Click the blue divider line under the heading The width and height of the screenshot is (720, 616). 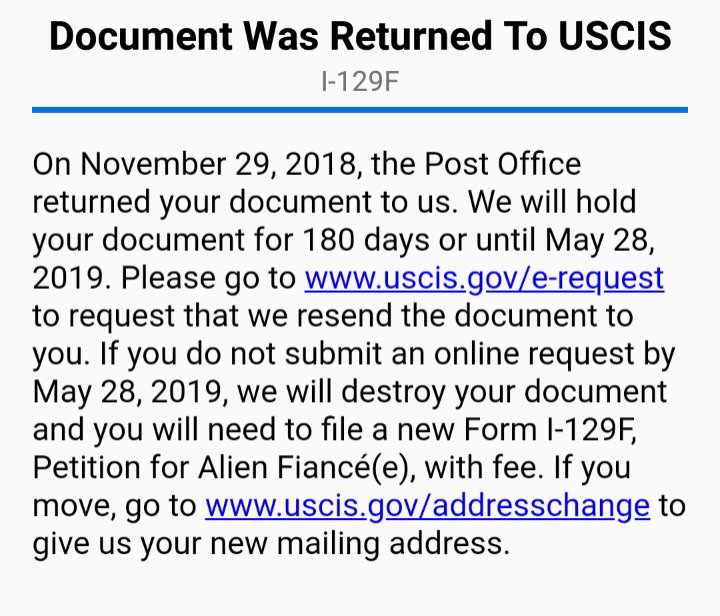360,110
